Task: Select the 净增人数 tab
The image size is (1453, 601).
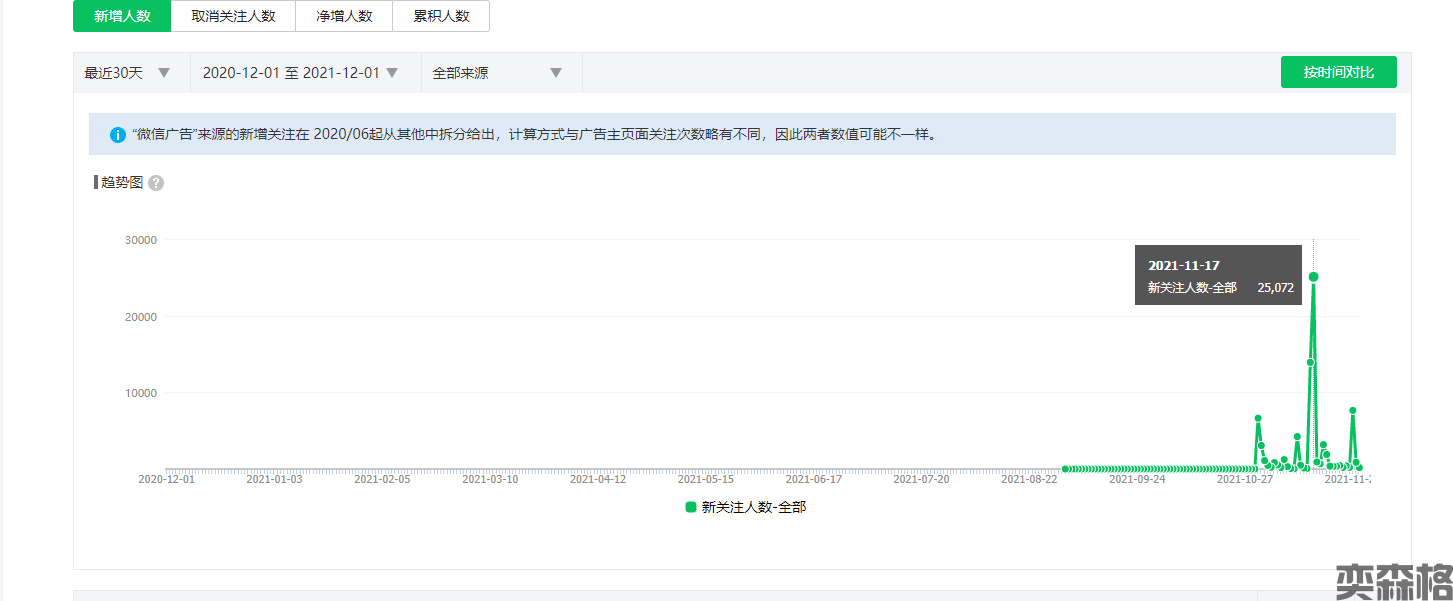Action: pos(344,16)
